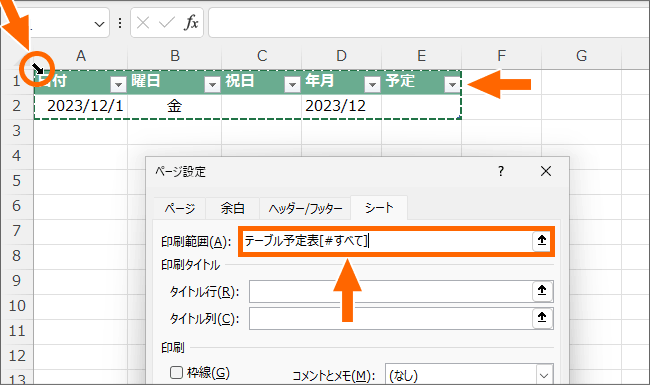The height and width of the screenshot is (385, 650).
Task: Open the Name Box dropdown arrow
Action: click(99, 24)
